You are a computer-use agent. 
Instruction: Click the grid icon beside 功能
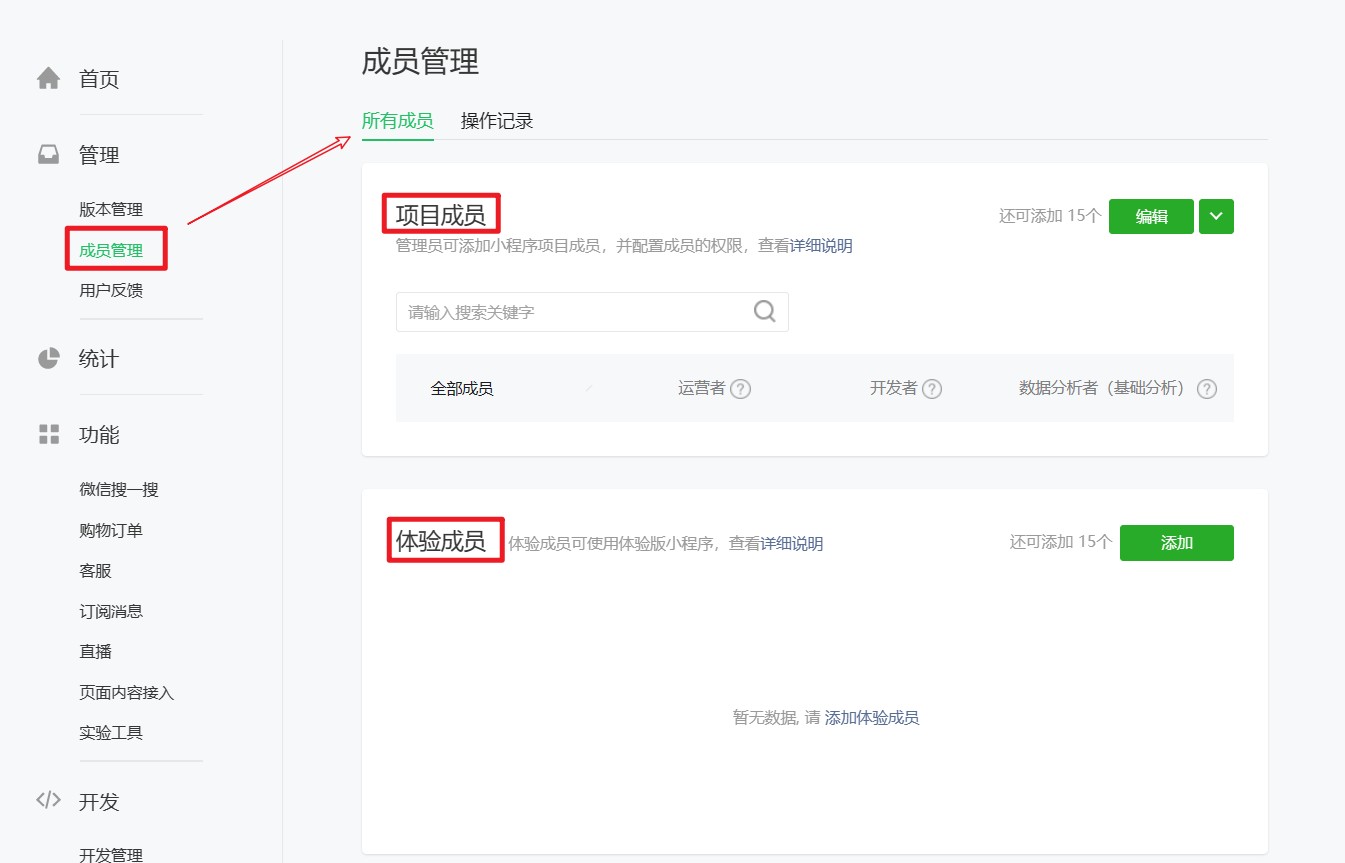click(48, 435)
